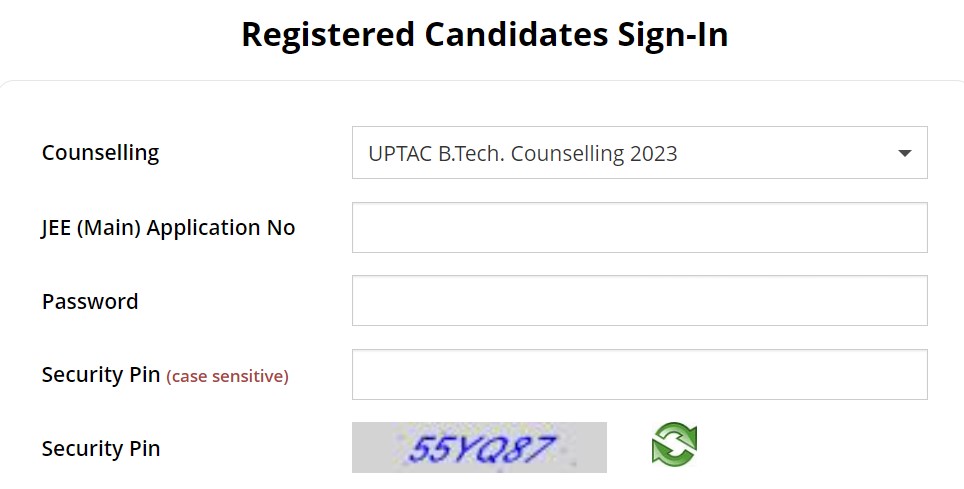Click the text box above the captcha image
The height and width of the screenshot is (489, 964).
click(639, 375)
